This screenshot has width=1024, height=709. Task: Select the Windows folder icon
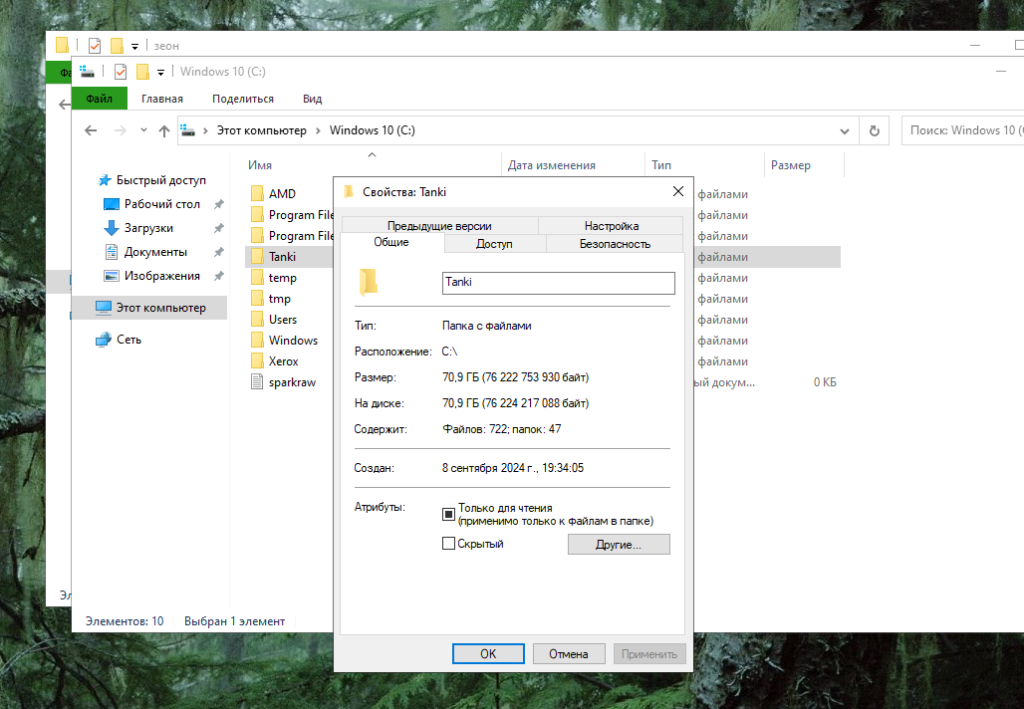pyautogui.click(x=257, y=340)
